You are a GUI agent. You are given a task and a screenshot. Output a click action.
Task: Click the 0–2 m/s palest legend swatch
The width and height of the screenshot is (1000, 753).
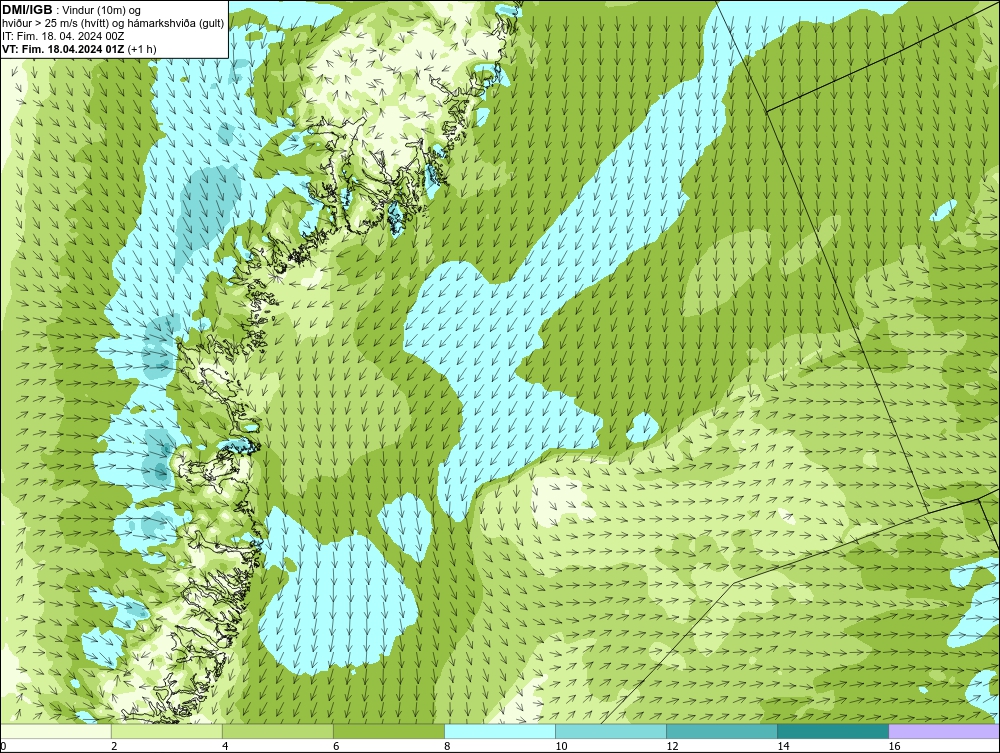(x=55, y=731)
